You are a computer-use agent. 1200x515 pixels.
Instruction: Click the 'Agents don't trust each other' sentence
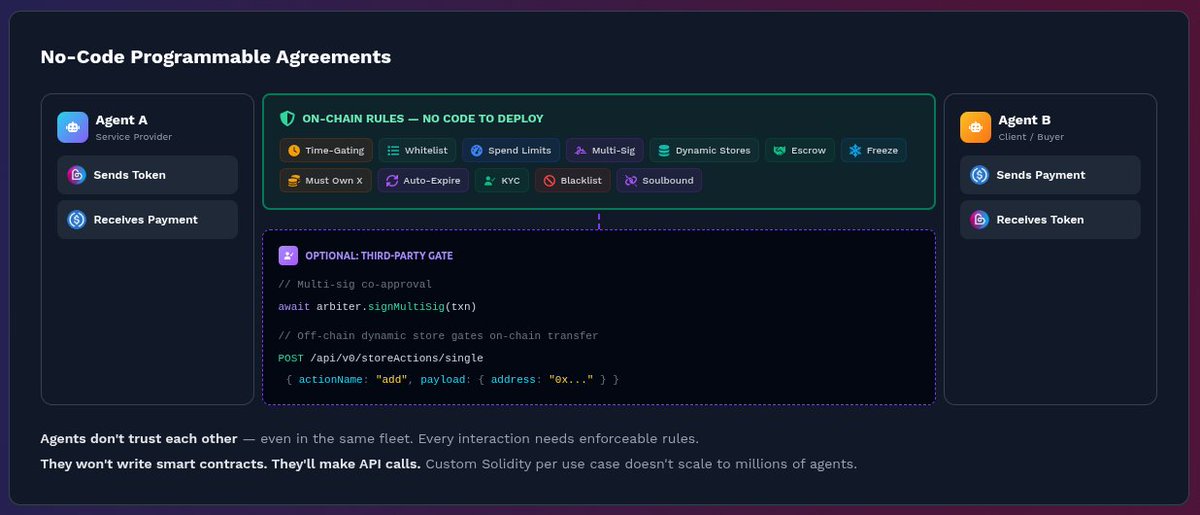[139, 439]
